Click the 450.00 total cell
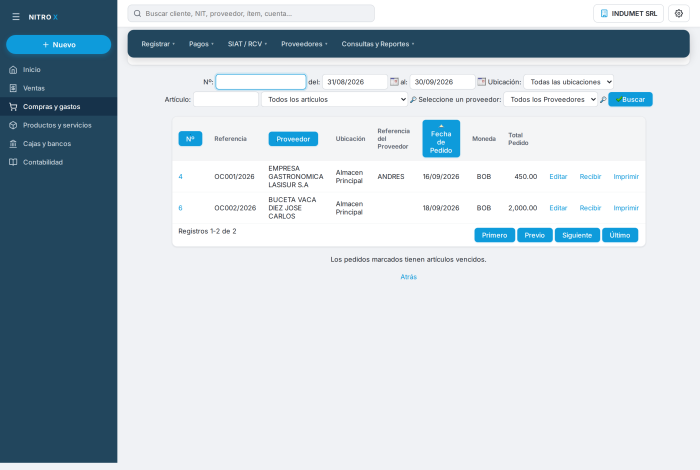700x470 pixels. coord(525,177)
